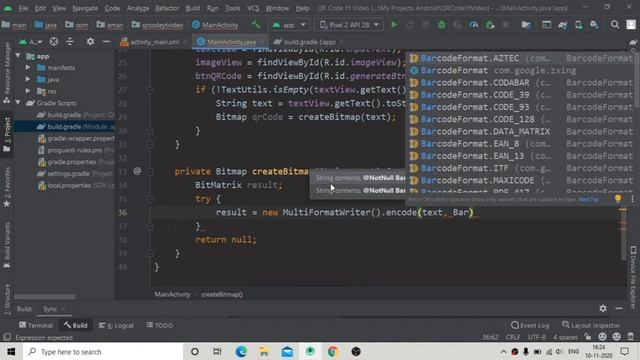The image size is (640, 360).
Task: Open SDK Manager icon in toolbar
Action: 594,25
